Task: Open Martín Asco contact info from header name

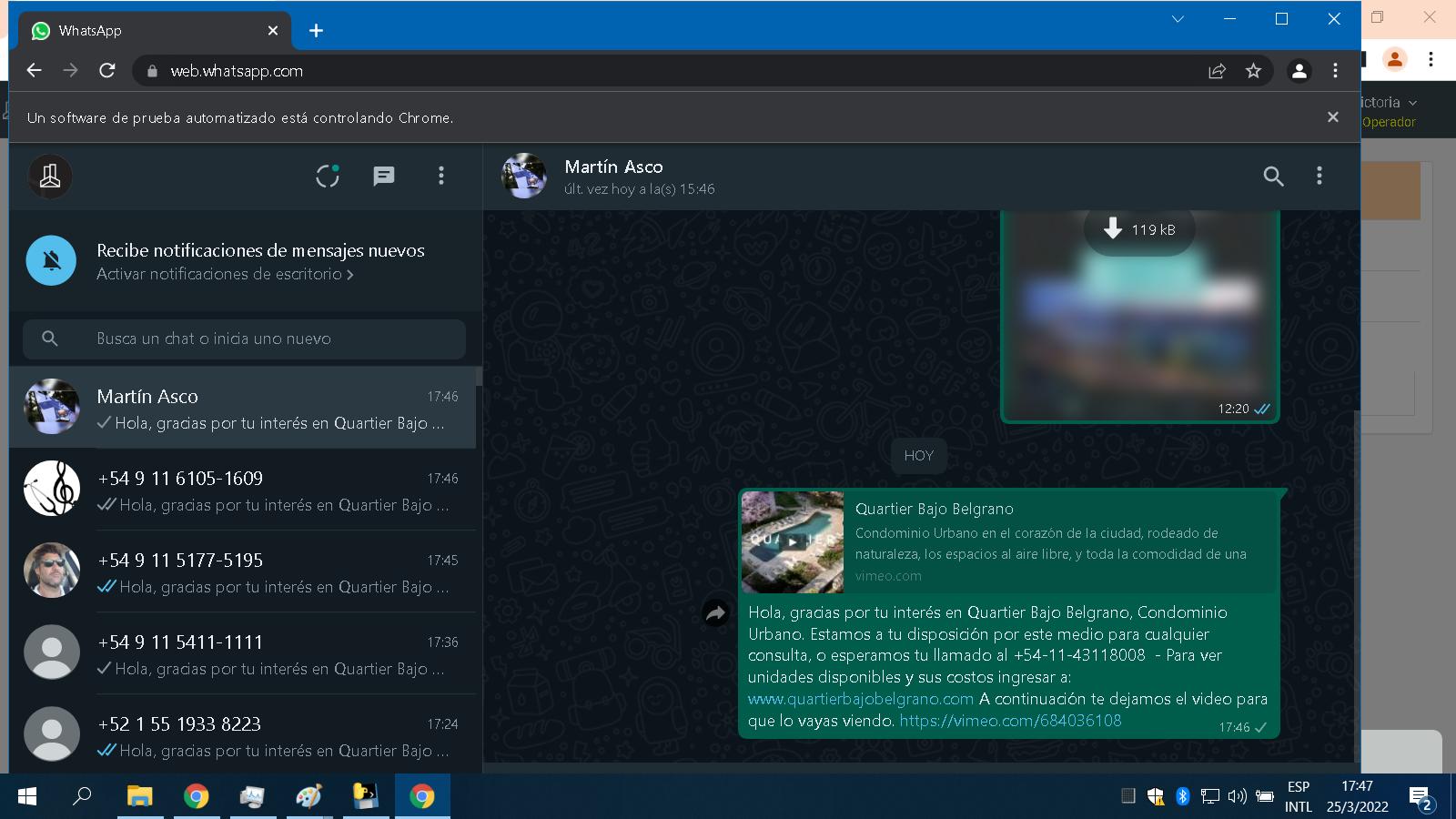Action: click(613, 167)
